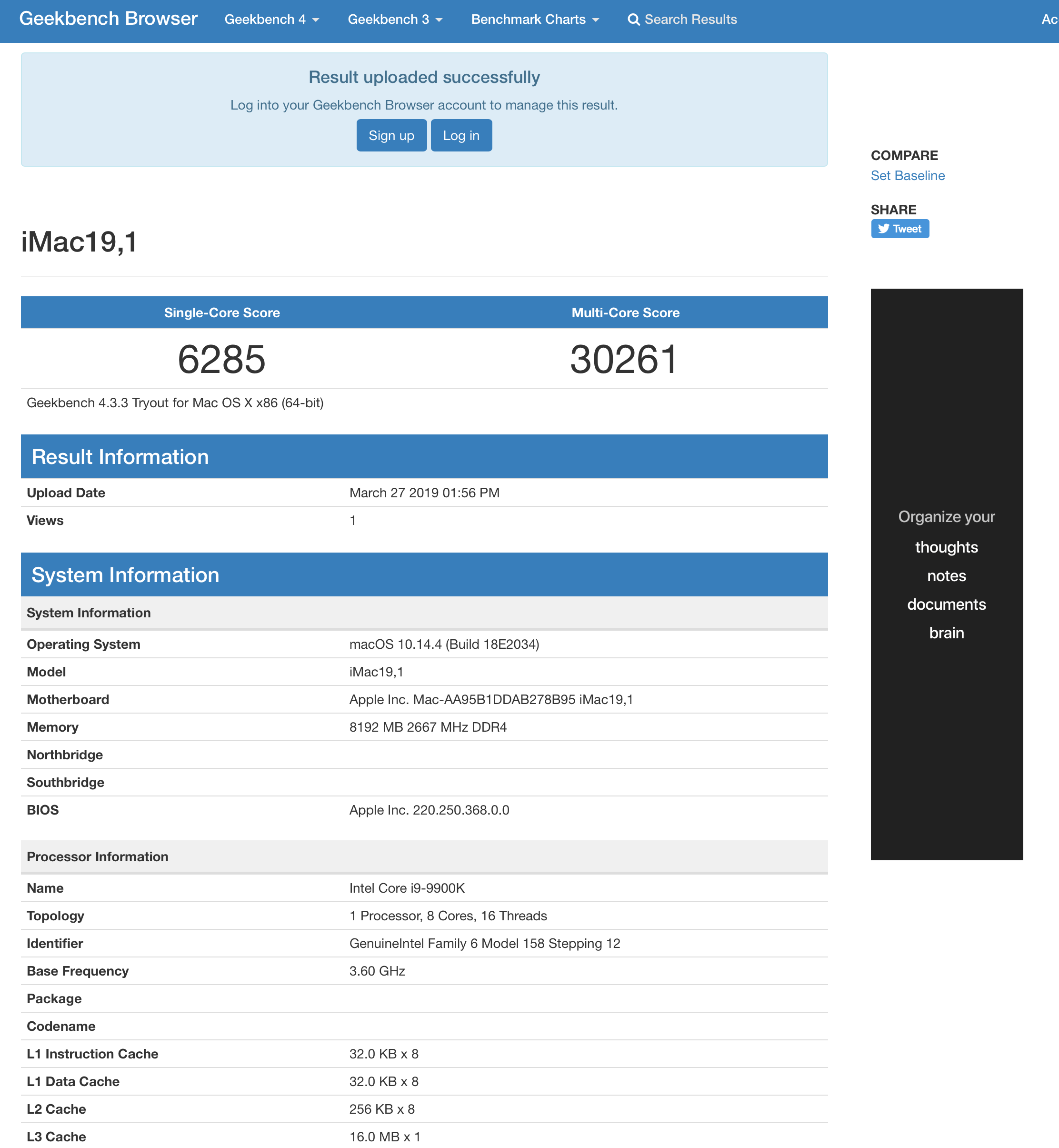Click the Southbridge row label
This screenshot has height=1148, width=1059.
click(65, 782)
